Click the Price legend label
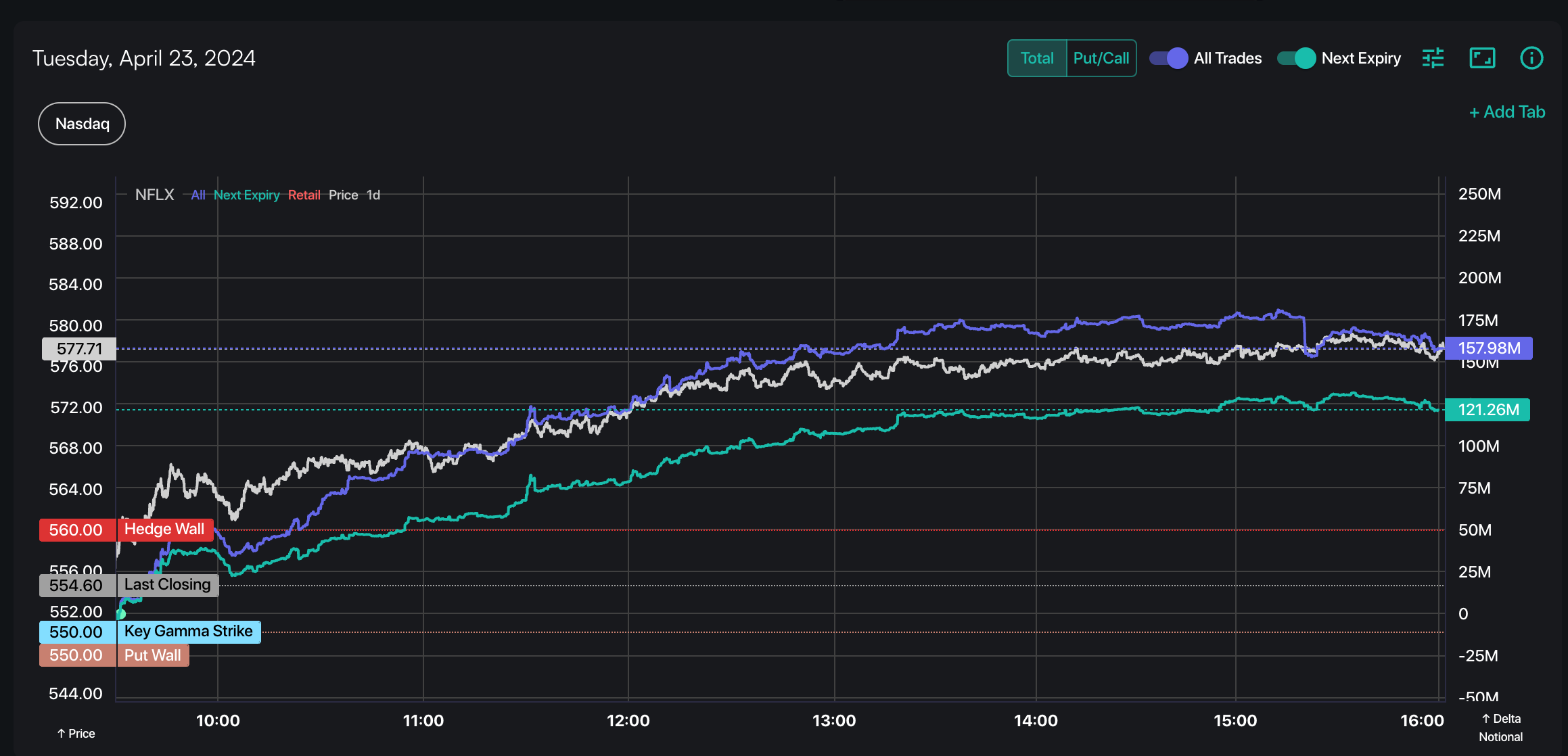1568x756 pixels. (343, 195)
